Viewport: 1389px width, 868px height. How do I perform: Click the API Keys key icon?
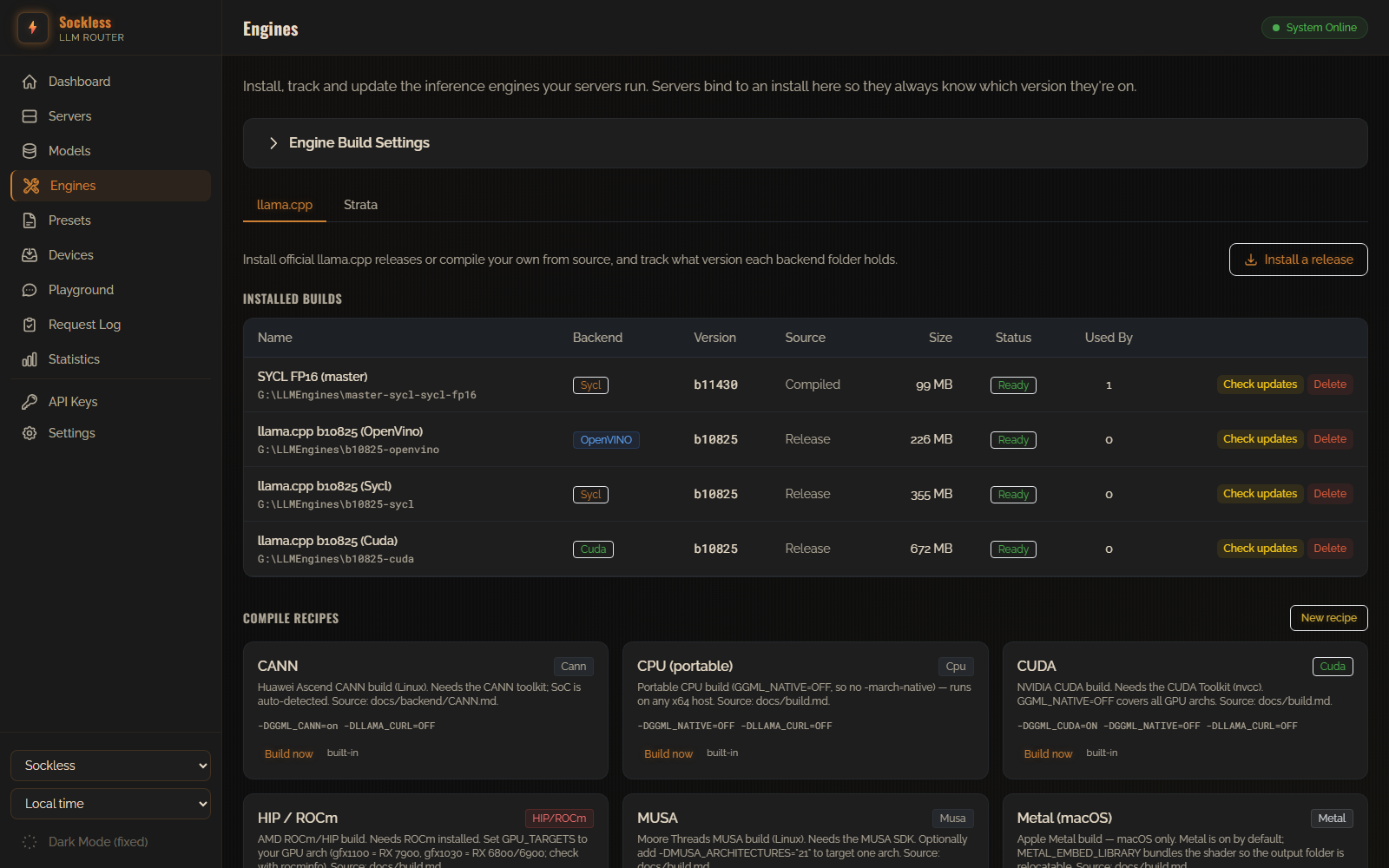pyautogui.click(x=30, y=402)
